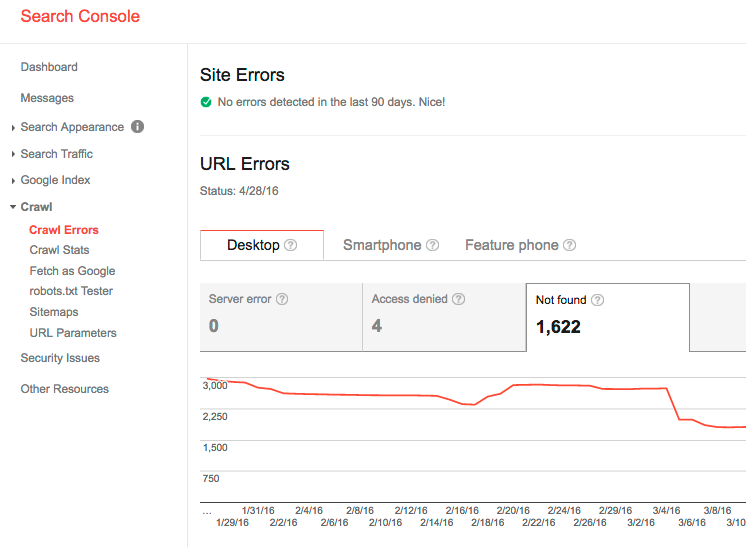The height and width of the screenshot is (547, 746).
Task: Click the 1,500 axis label
Action: tap(215, 448)
